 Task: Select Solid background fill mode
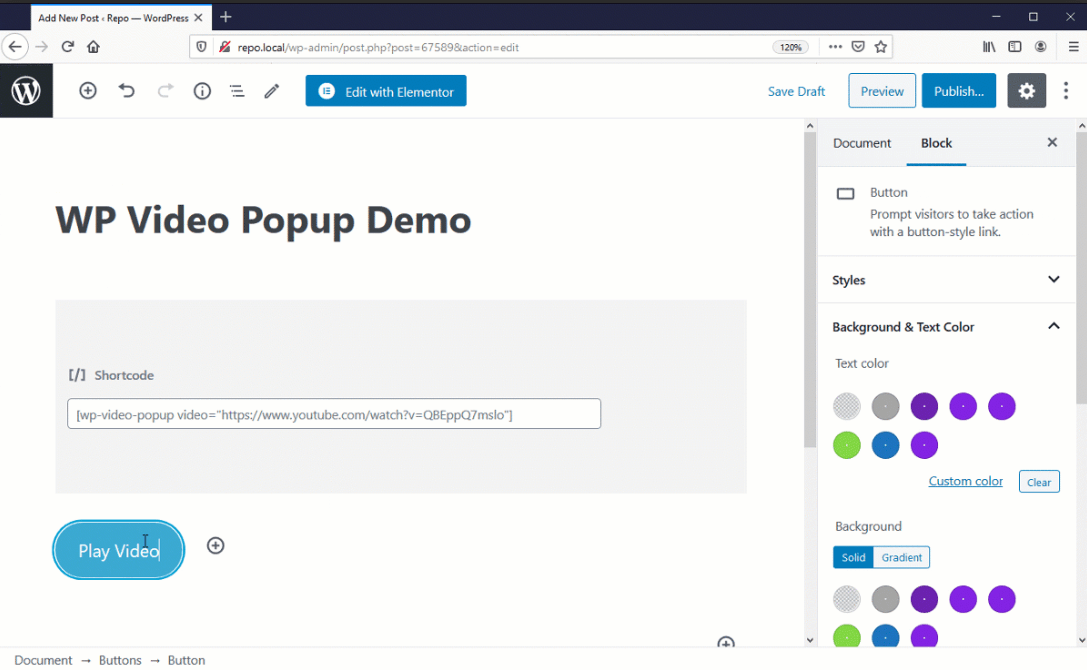click(x=853, y=557)
